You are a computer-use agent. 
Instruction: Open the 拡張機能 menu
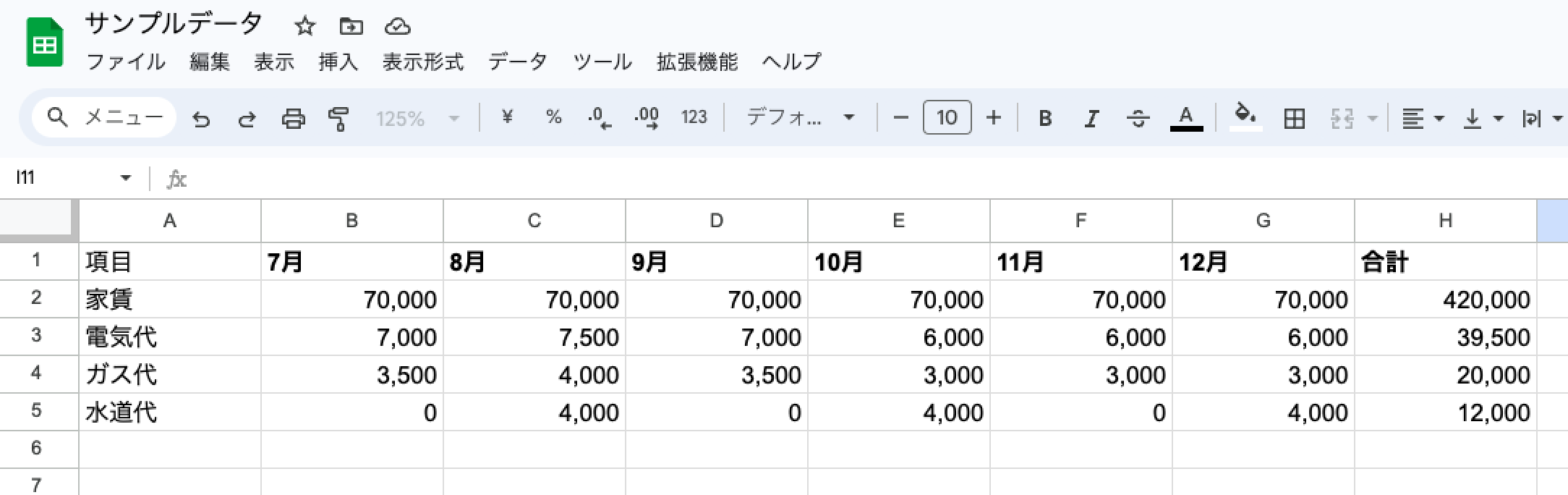pyautogui.click(x=697, y=62)
